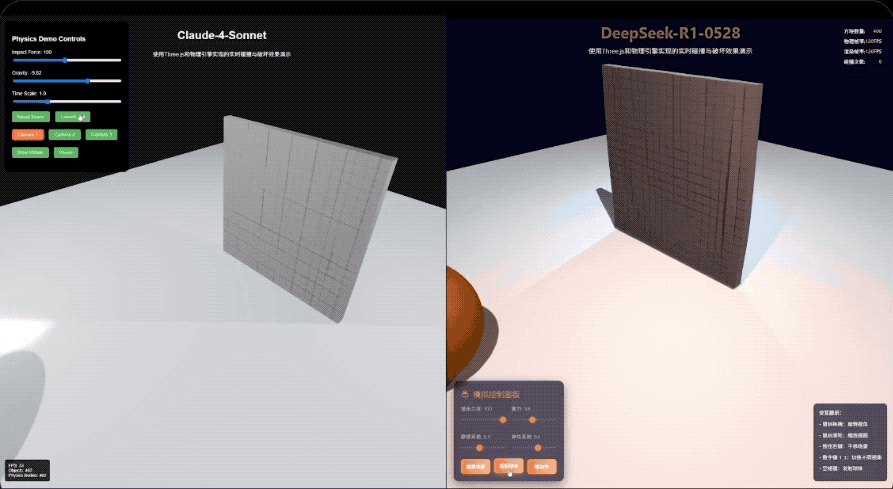
Task: Click the Pause green button
Action: 66,153
